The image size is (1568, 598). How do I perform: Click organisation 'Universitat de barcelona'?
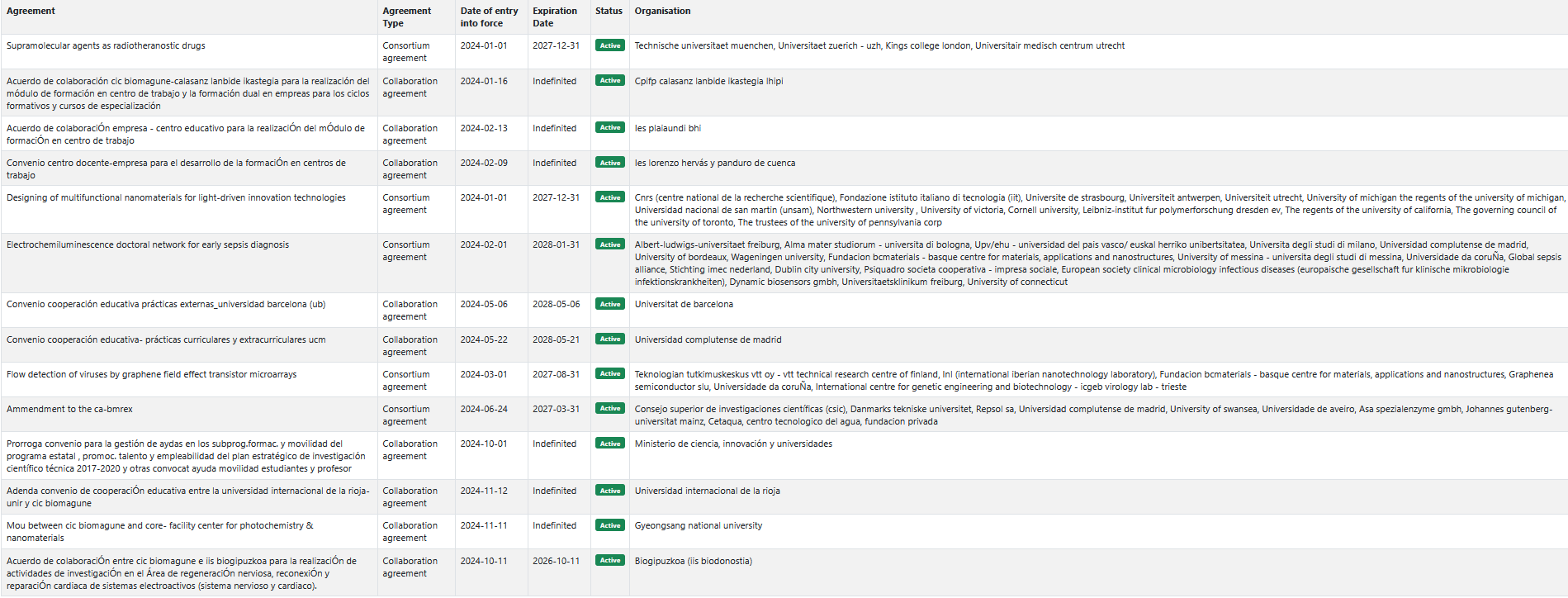(x=684, y=304)
